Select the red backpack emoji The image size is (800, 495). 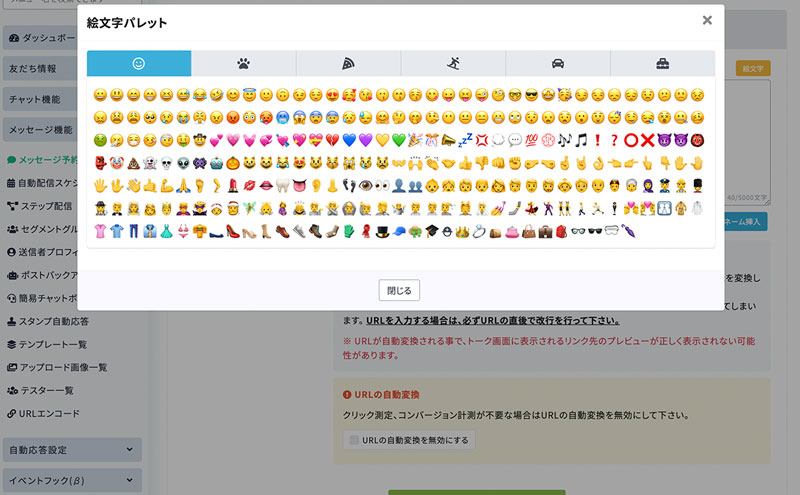coord(561,232)
